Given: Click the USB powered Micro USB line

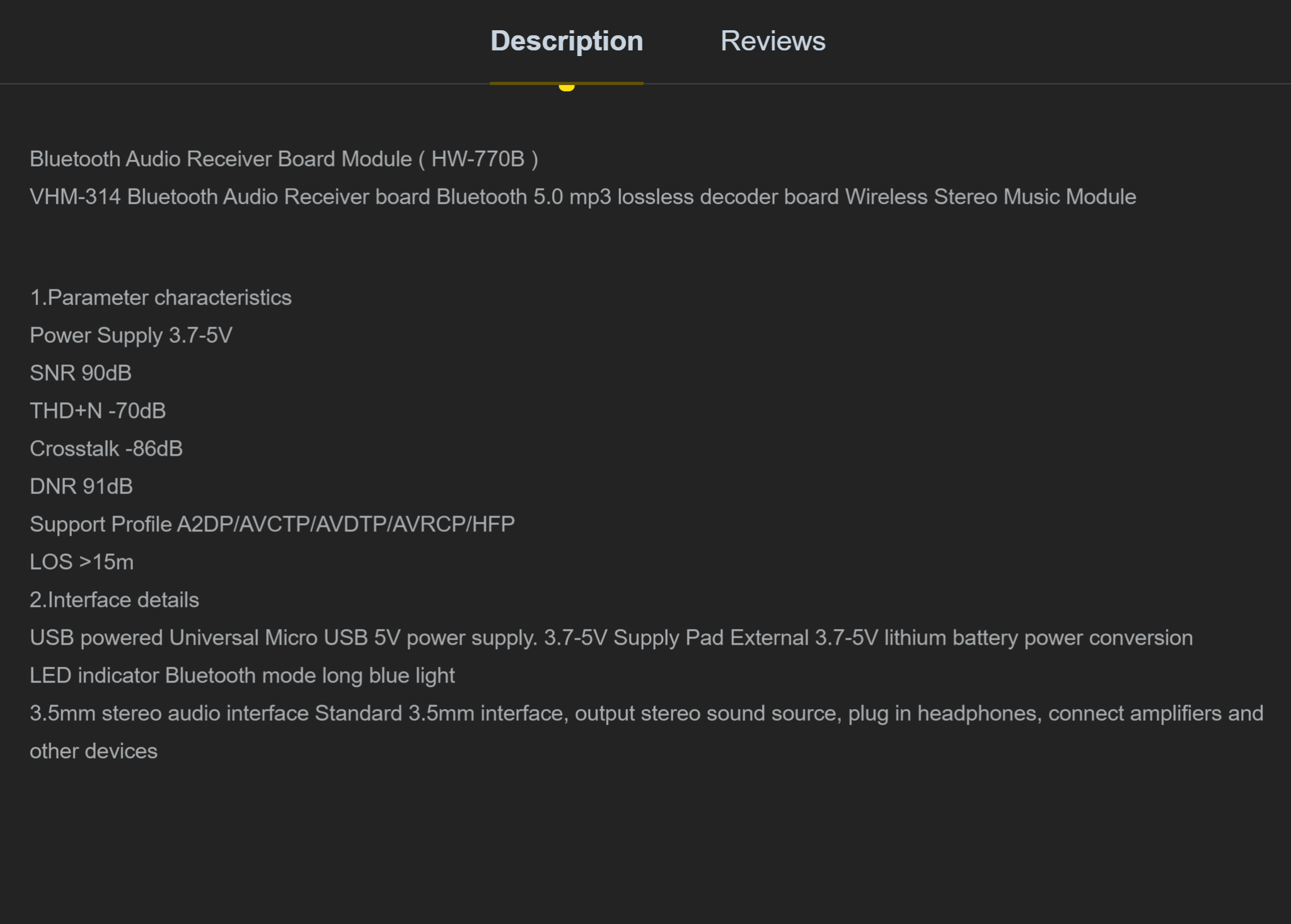Looking at the screenshot, I should tap(611, 638).
